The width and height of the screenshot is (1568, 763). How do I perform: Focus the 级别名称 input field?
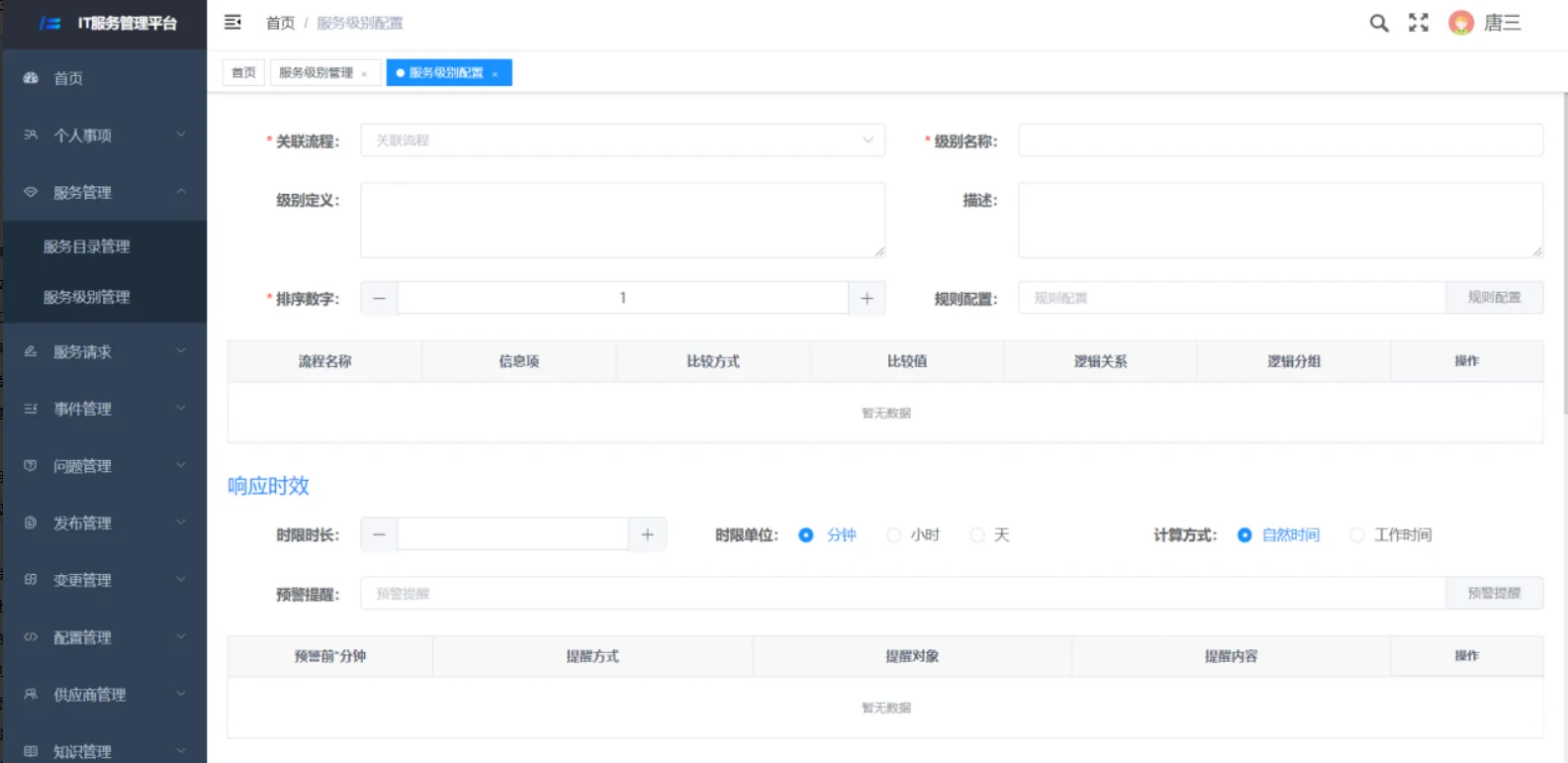pos(1281,141)
